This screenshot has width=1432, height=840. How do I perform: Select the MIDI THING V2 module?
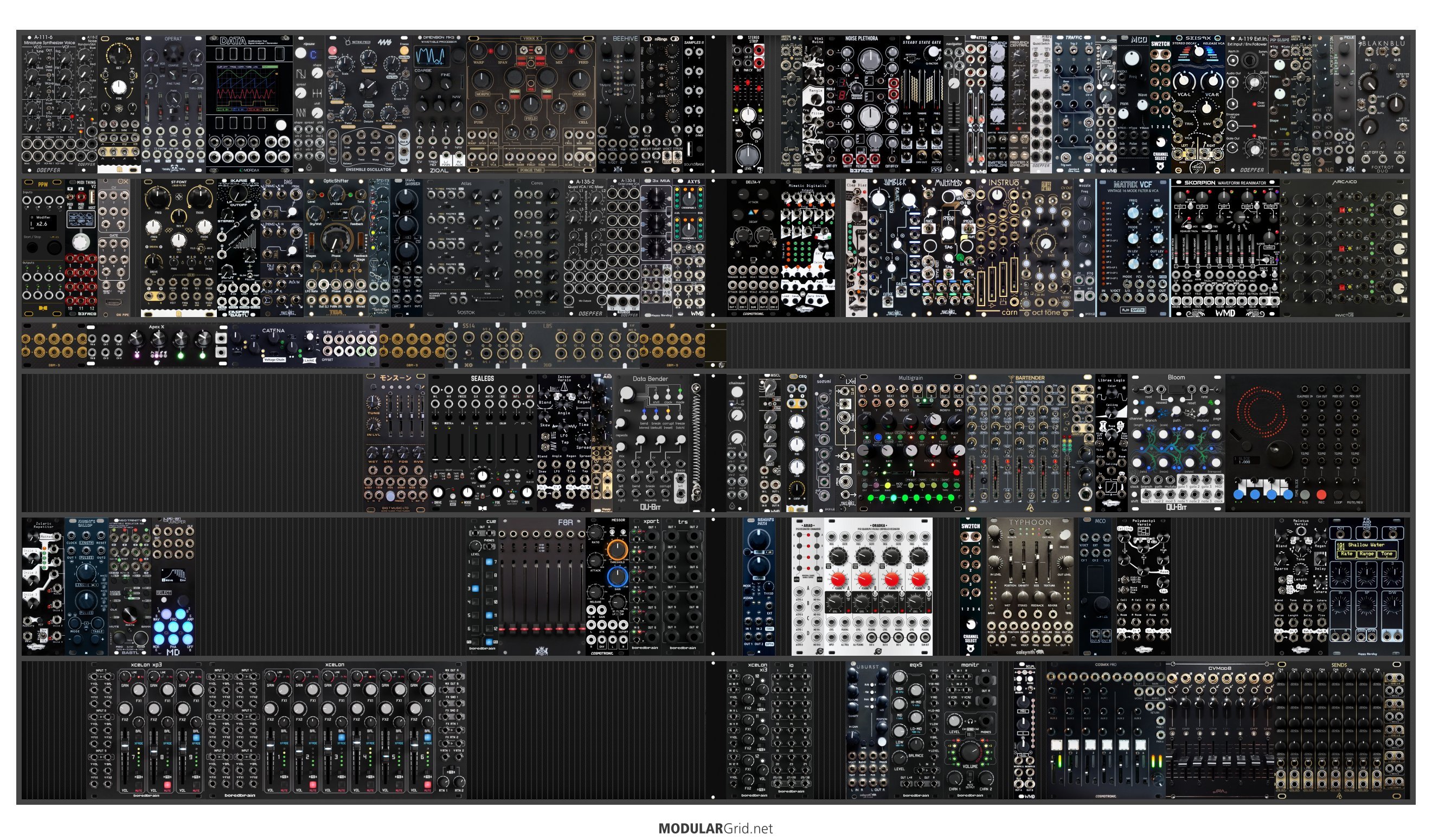click(82, 248)
